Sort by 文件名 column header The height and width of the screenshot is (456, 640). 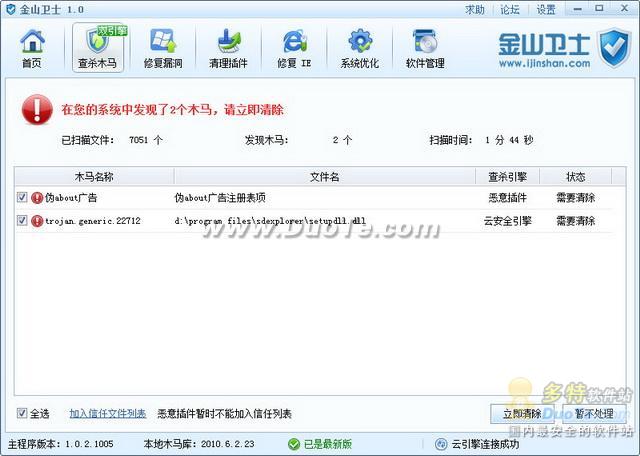[x=325, y=177]
